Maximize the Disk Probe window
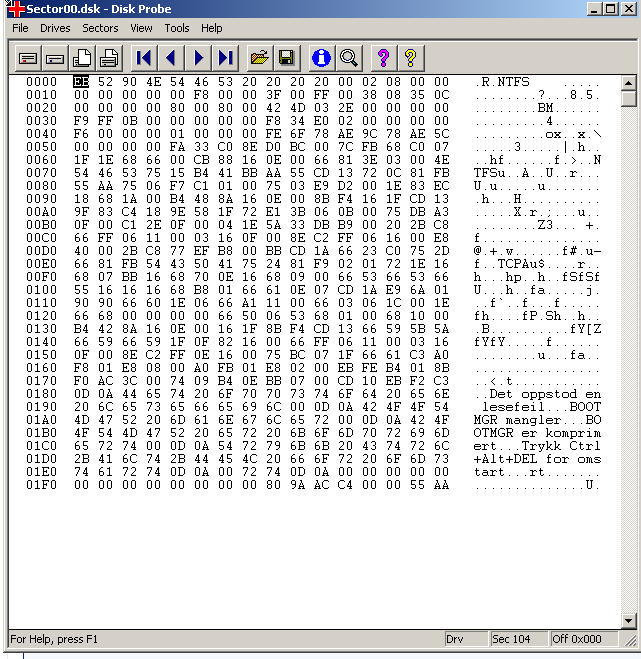The height and width of the screenshot is (659, 641). 611,9
